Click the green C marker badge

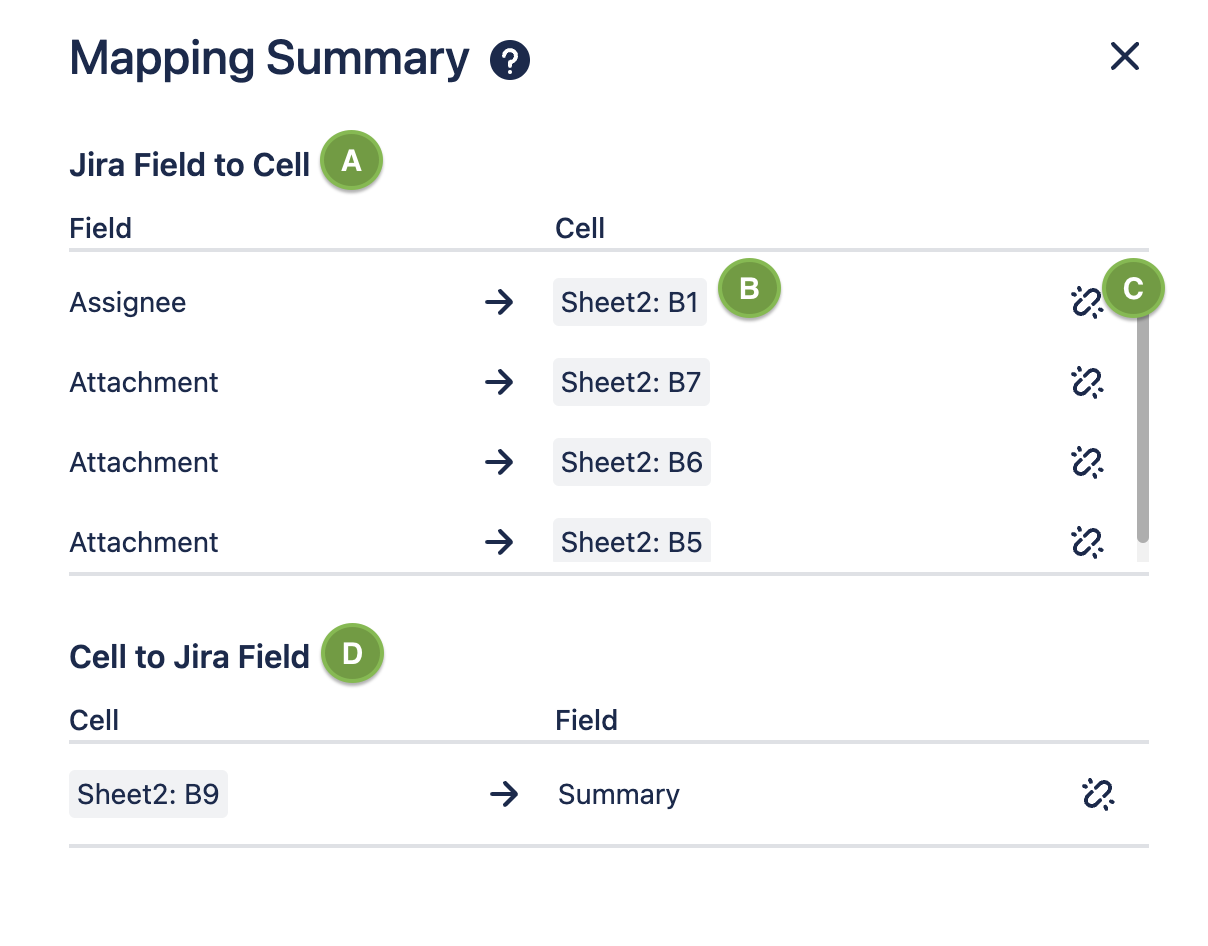pos(1133,289)
